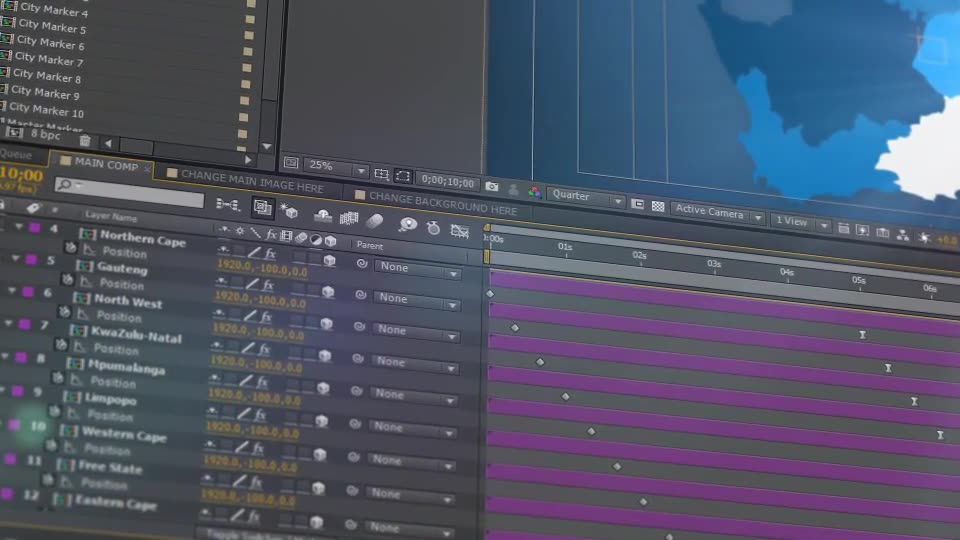Image resolution: width=960 pixels, height=540 pixels.
Task: Toggle mask and shape path visibility icon
Action: pos(402,176)
